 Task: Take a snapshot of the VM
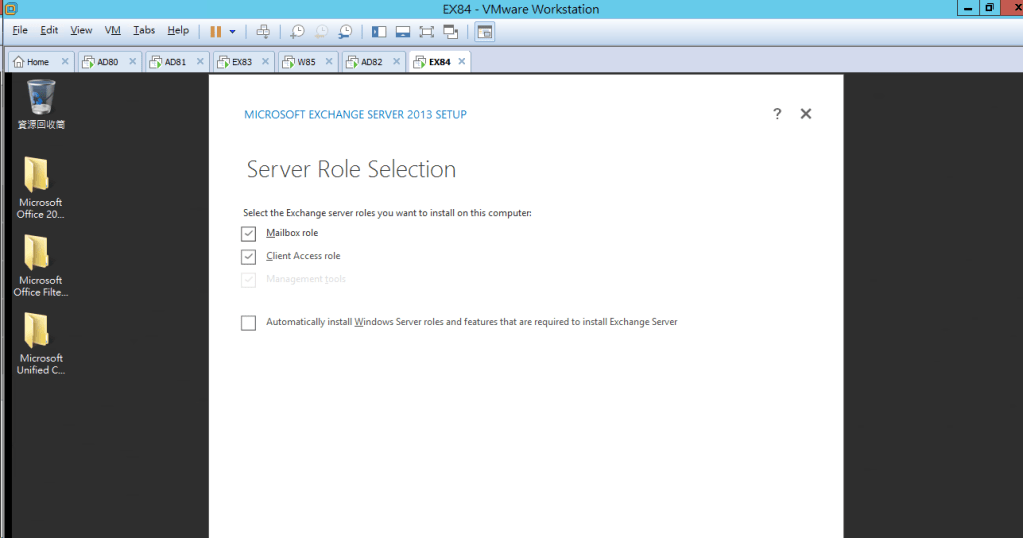coord(297,31)
